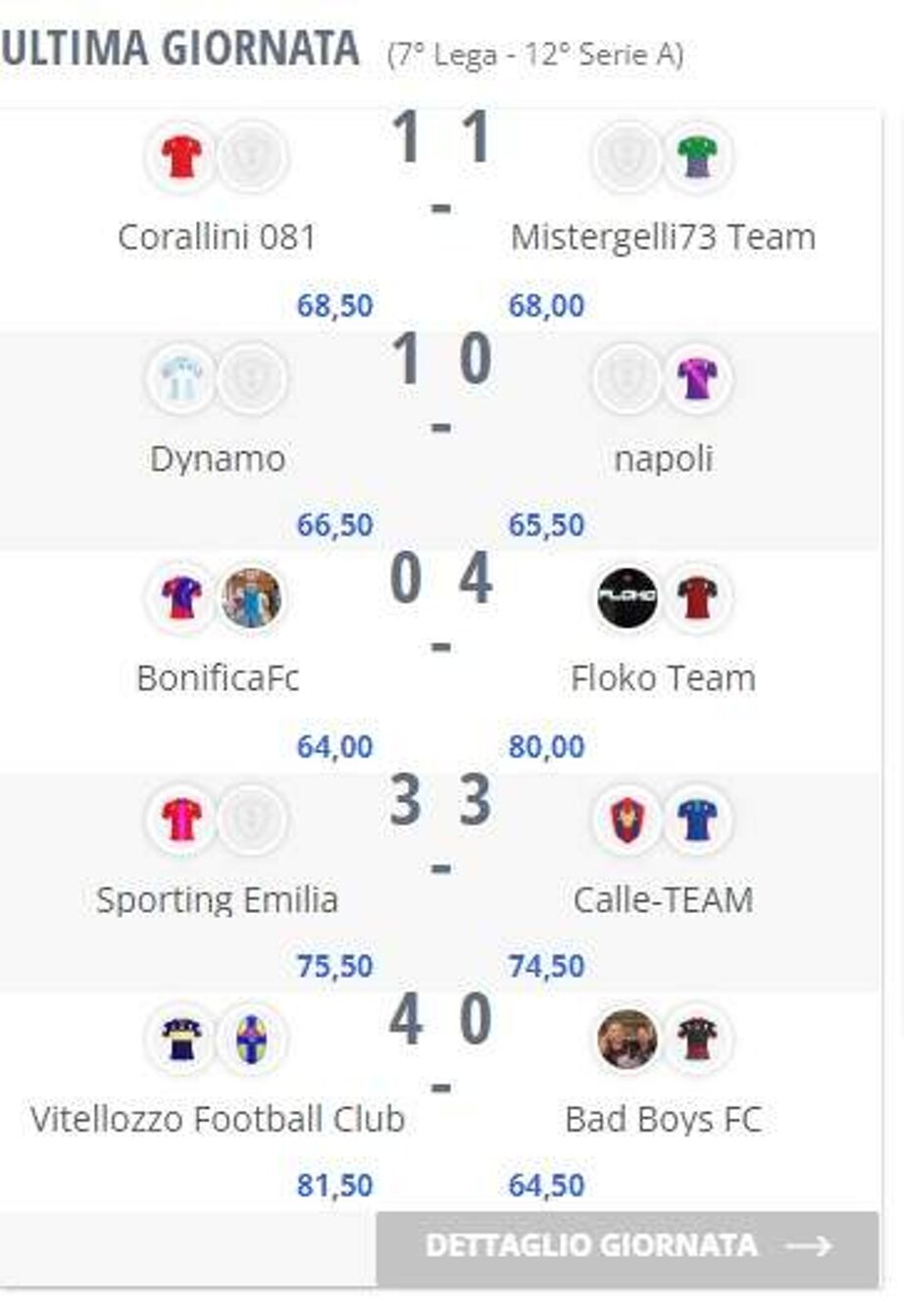The image size is (904, 1316).
Task: Click the Ultima Giornata heading
Action: [179, 49]
